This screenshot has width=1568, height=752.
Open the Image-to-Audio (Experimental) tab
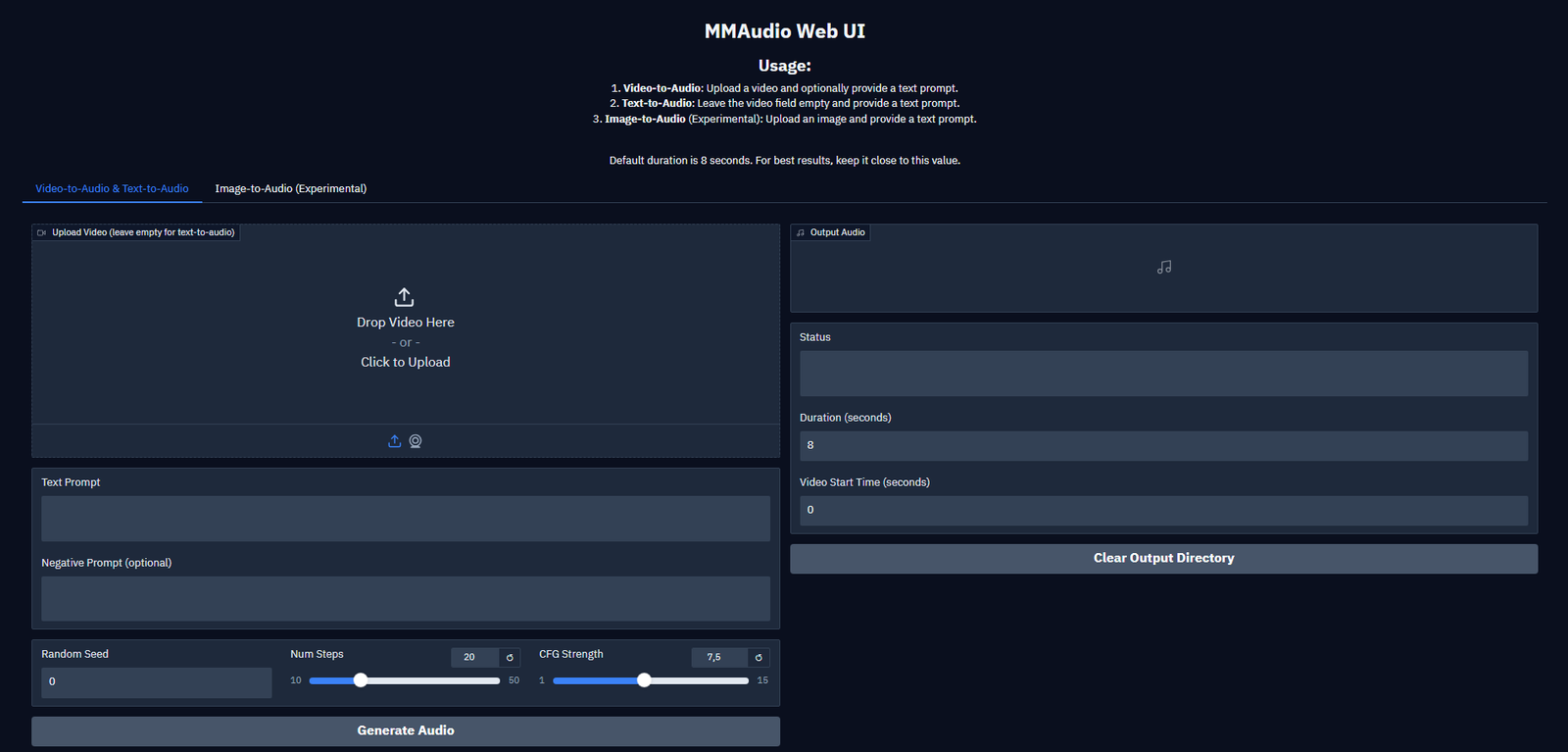[x=291, y=188]
